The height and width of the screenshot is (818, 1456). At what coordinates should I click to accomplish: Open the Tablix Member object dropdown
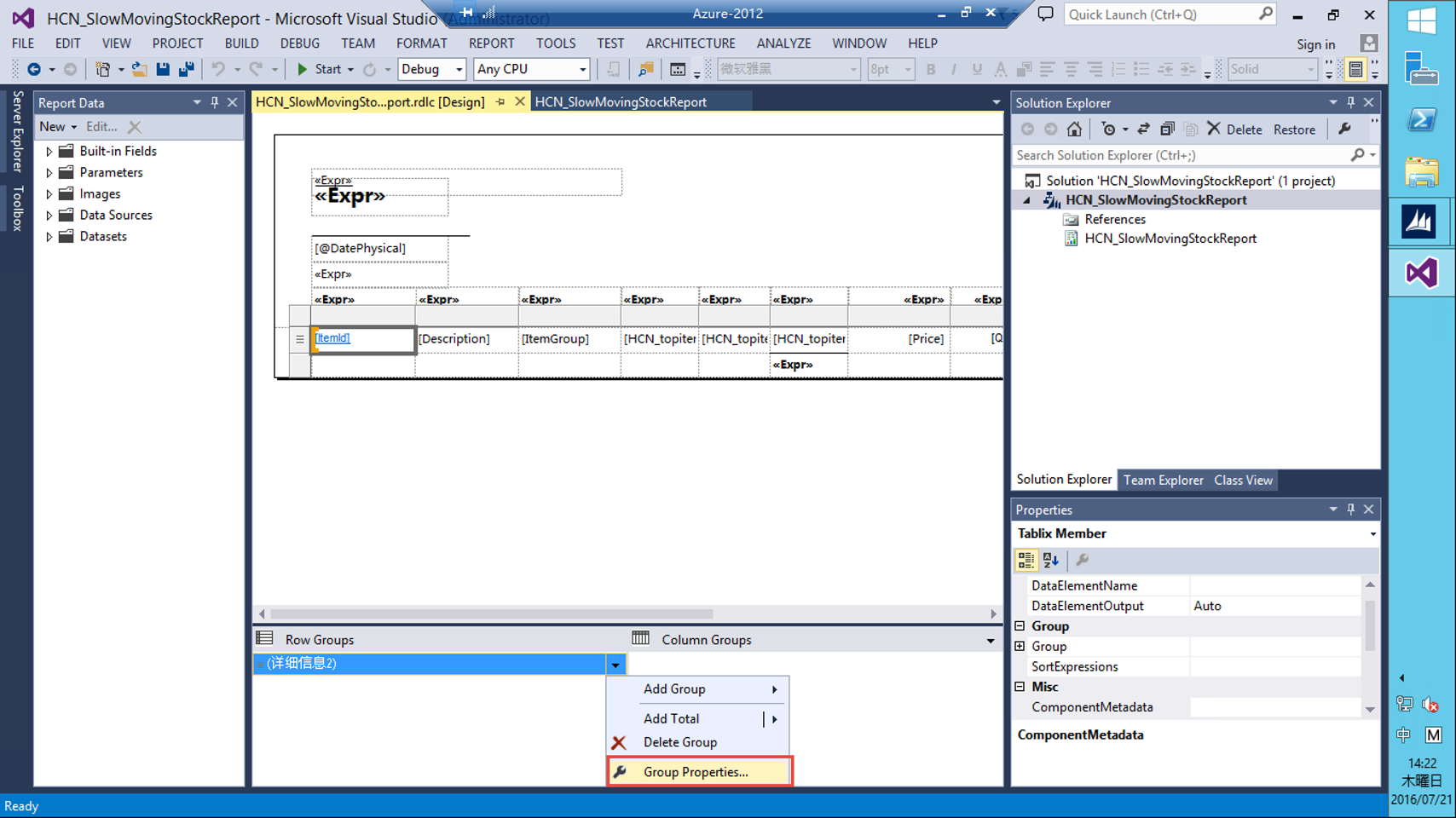[1372, 534]
